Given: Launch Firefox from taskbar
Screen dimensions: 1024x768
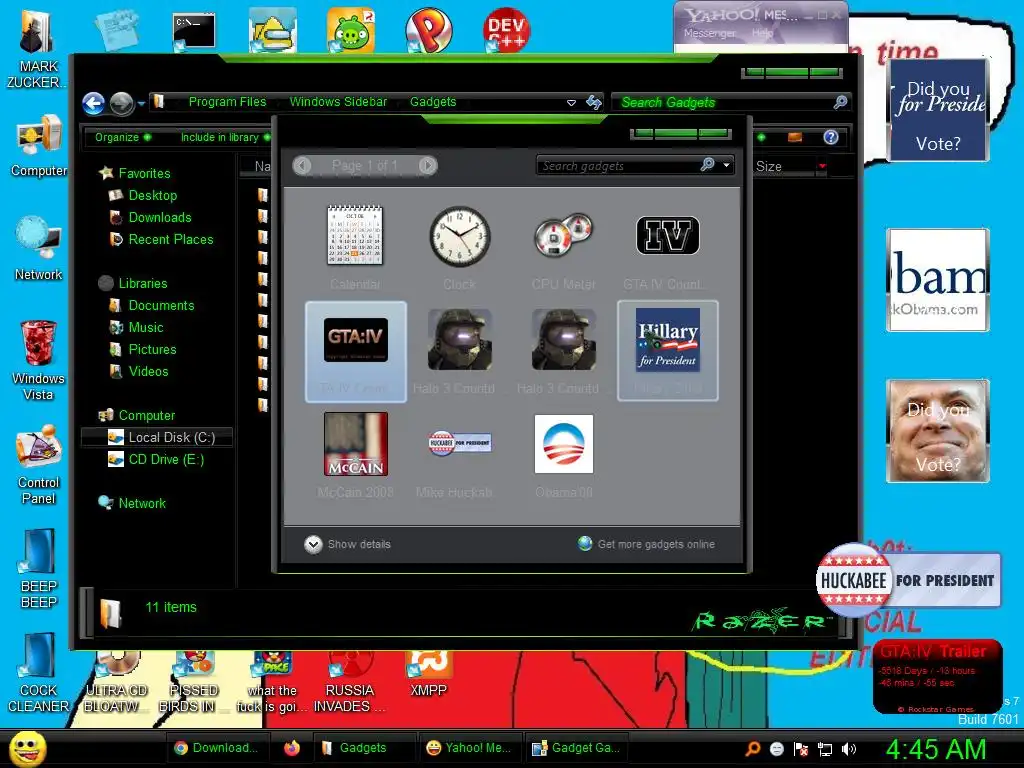Looking at the screenshot, I should tap(292, 748).
